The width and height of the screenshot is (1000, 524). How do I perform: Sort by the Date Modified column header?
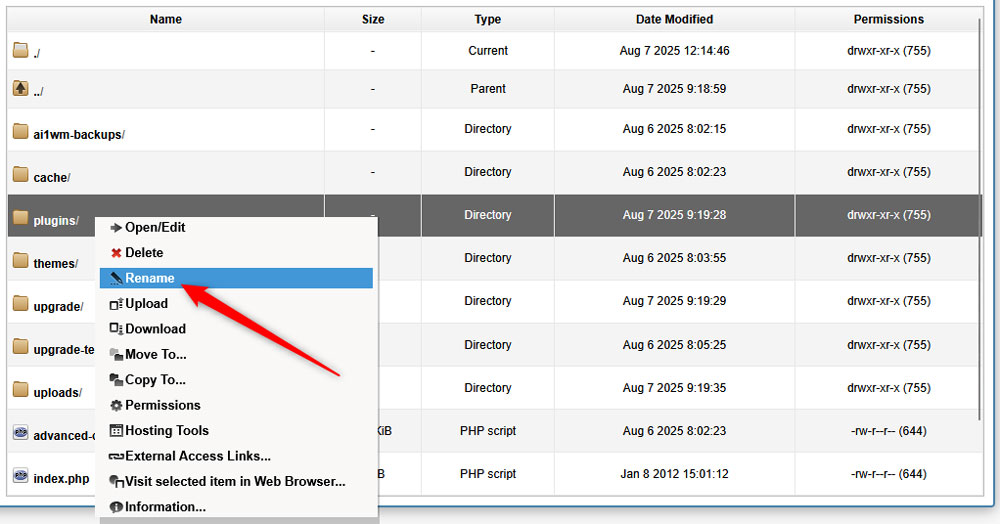[x=674, y=19]
